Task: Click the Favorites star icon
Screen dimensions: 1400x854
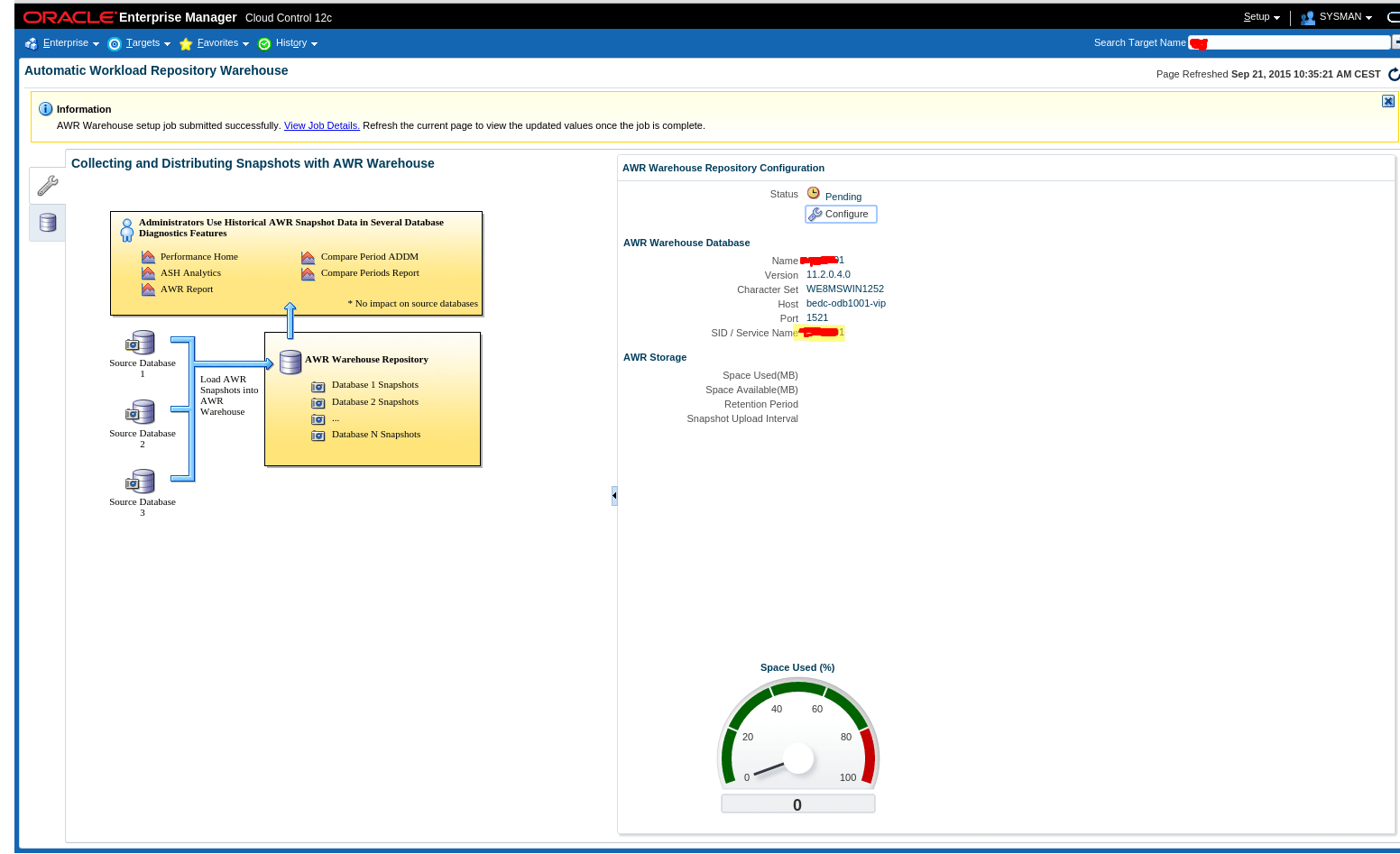Action: (186, 43)
